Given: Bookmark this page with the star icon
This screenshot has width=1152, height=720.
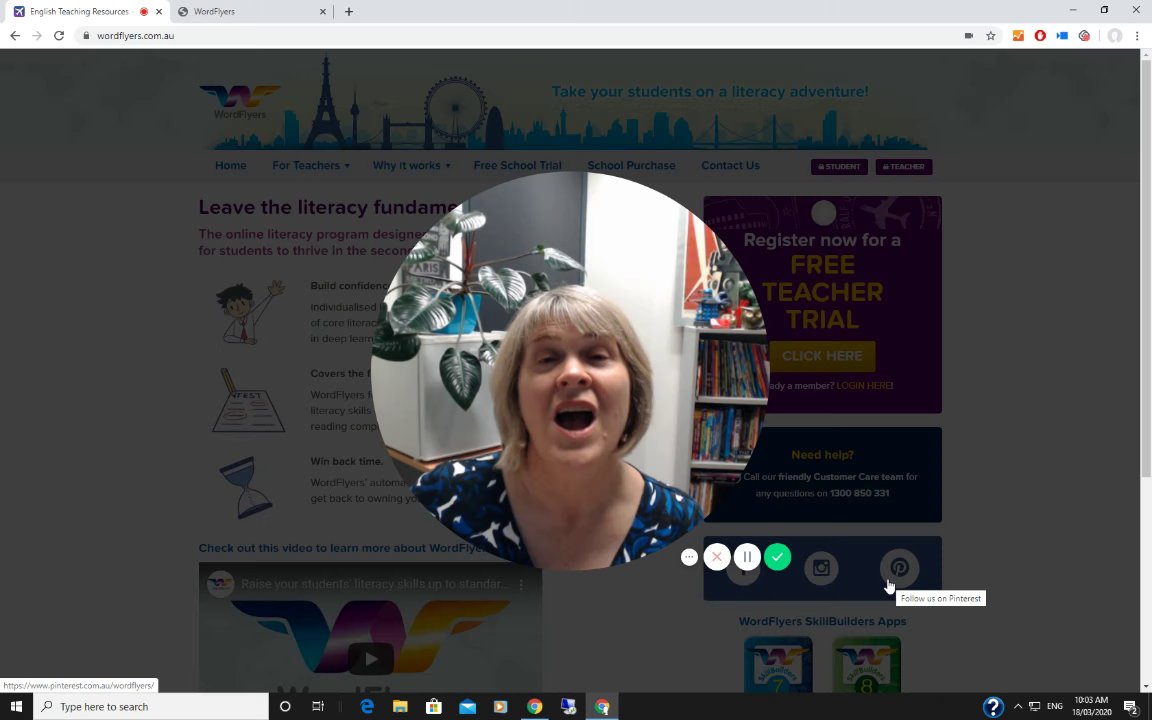Looking at the screenshot, I should [x=990, y=35].
